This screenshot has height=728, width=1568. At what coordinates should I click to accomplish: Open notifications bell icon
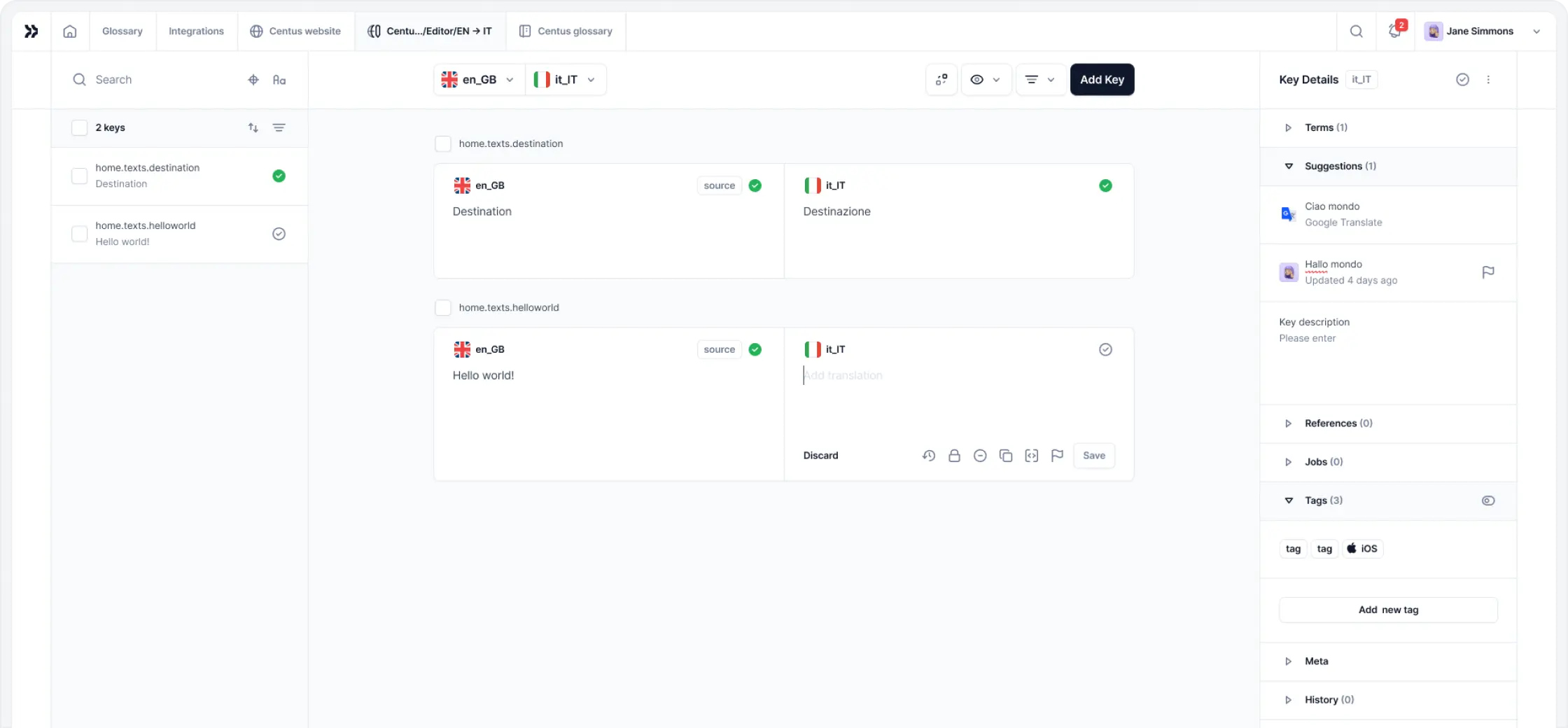pyautogui.click(x=1394, y=31)
